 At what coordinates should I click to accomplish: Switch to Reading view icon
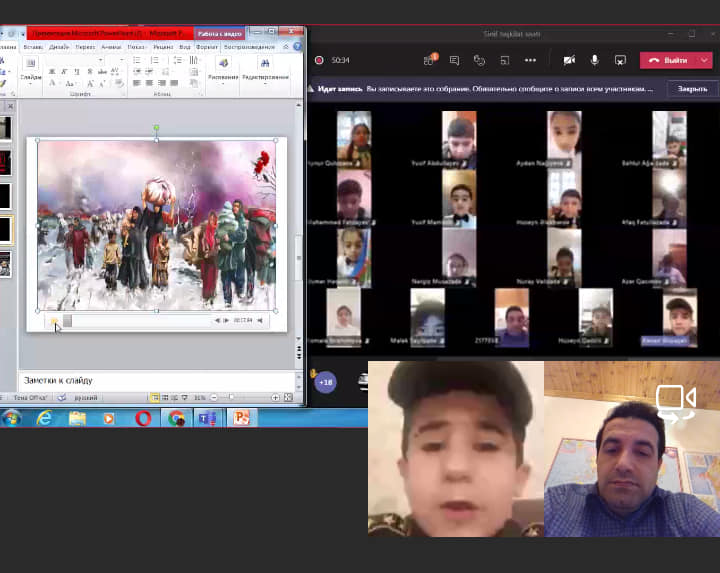(x=174, y=398)
